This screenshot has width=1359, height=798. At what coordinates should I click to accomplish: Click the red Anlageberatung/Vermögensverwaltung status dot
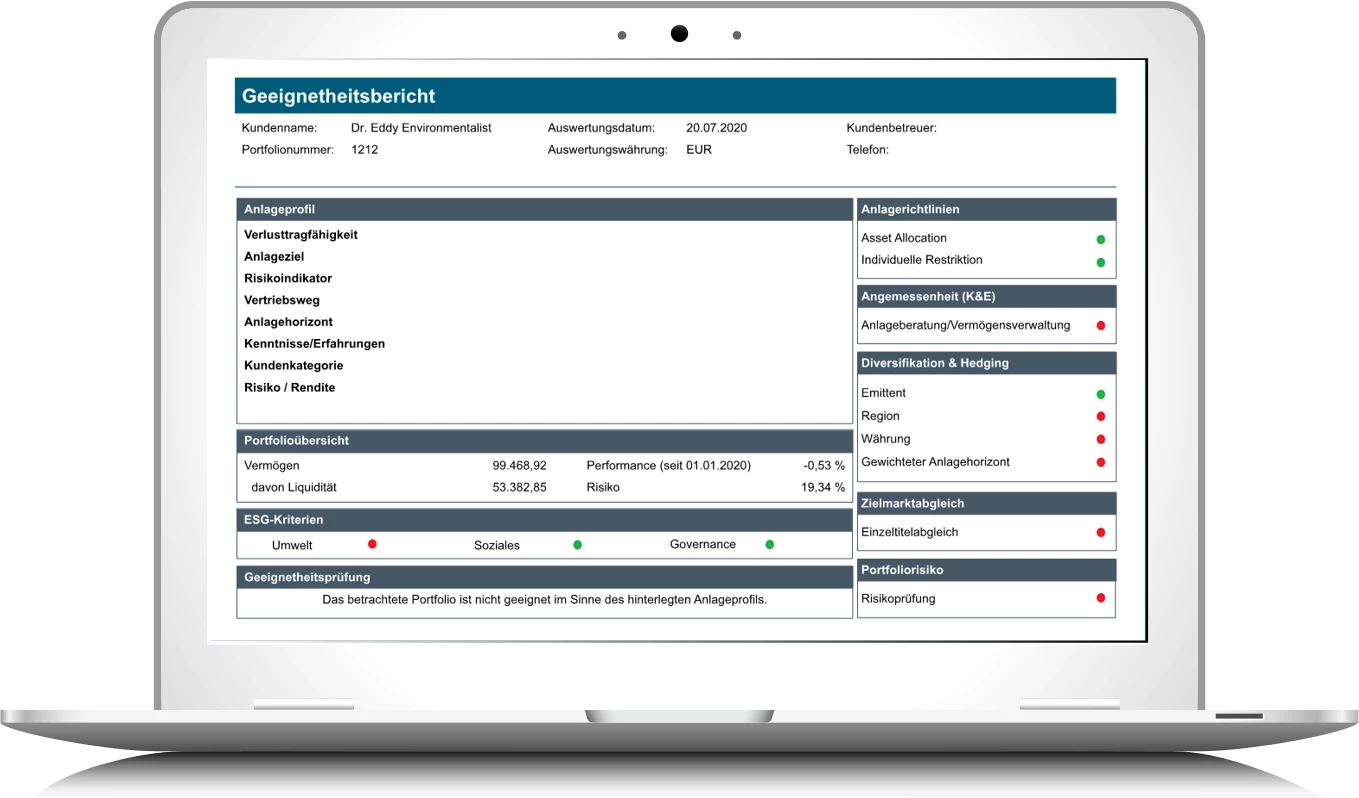point(1100,325)
